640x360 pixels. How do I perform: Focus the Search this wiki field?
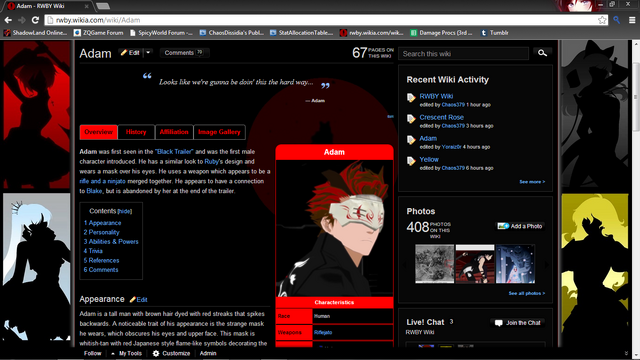tap(463, 53)
